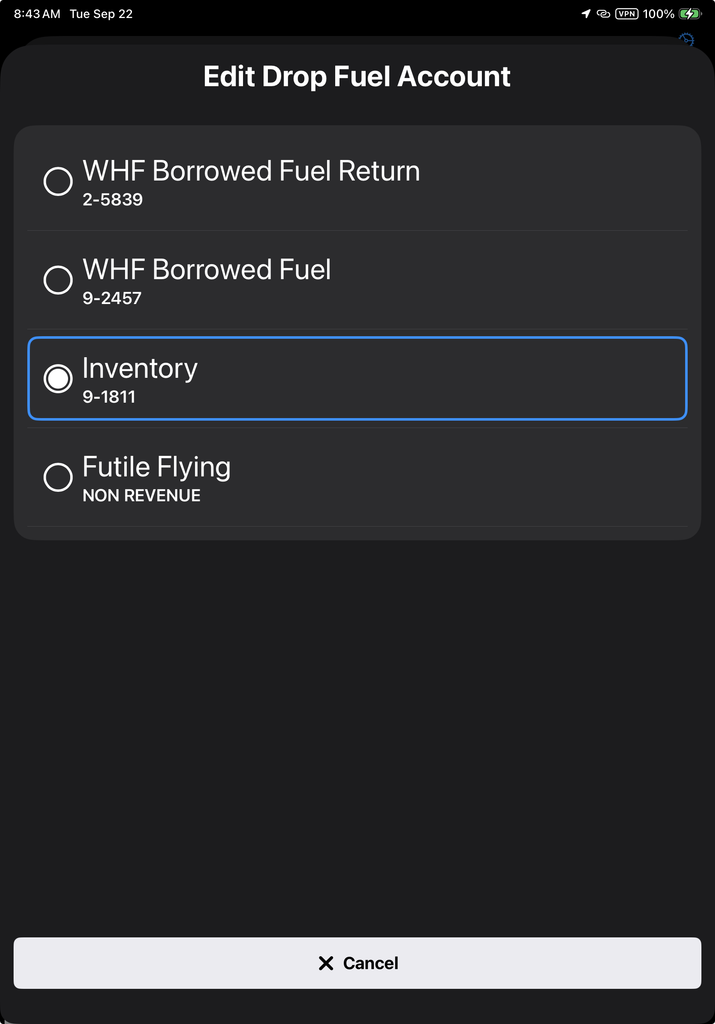Cancel editing the drop fuel account
This screenshot has height=1024, width=715.
point(357,963)
